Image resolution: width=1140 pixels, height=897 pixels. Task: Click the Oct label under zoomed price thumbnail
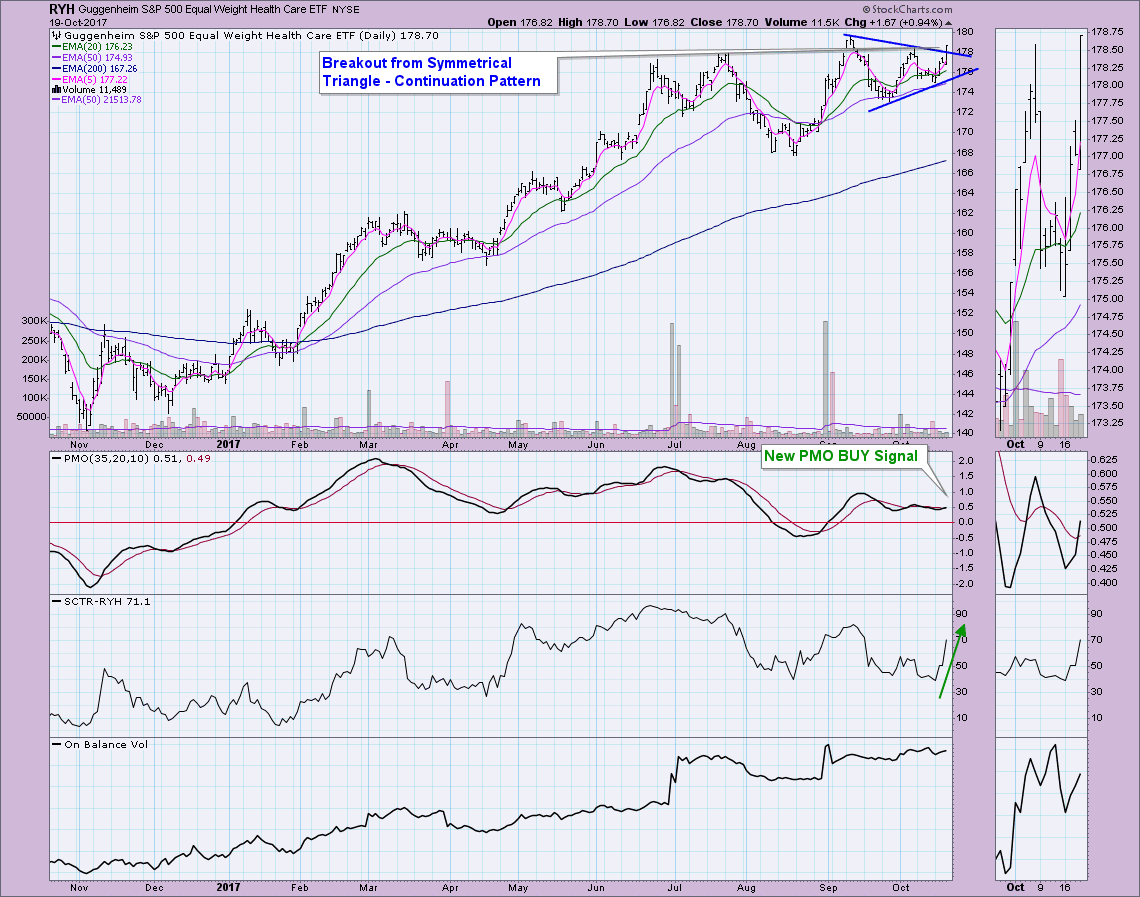click(1015, 444)
